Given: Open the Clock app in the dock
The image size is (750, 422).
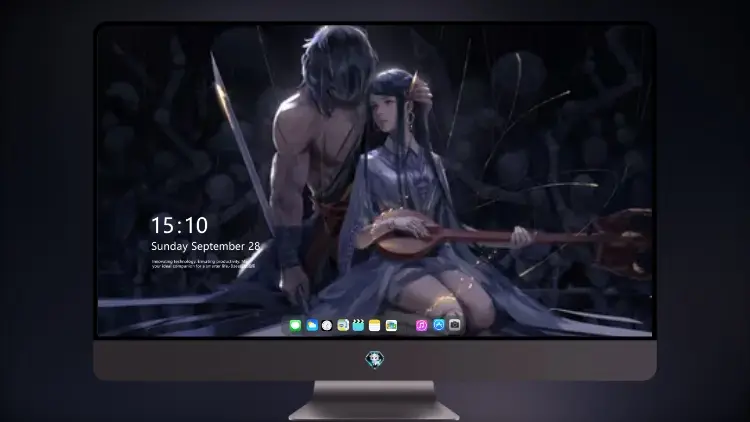Looking at the screenshot, I should tap(327, 326).
